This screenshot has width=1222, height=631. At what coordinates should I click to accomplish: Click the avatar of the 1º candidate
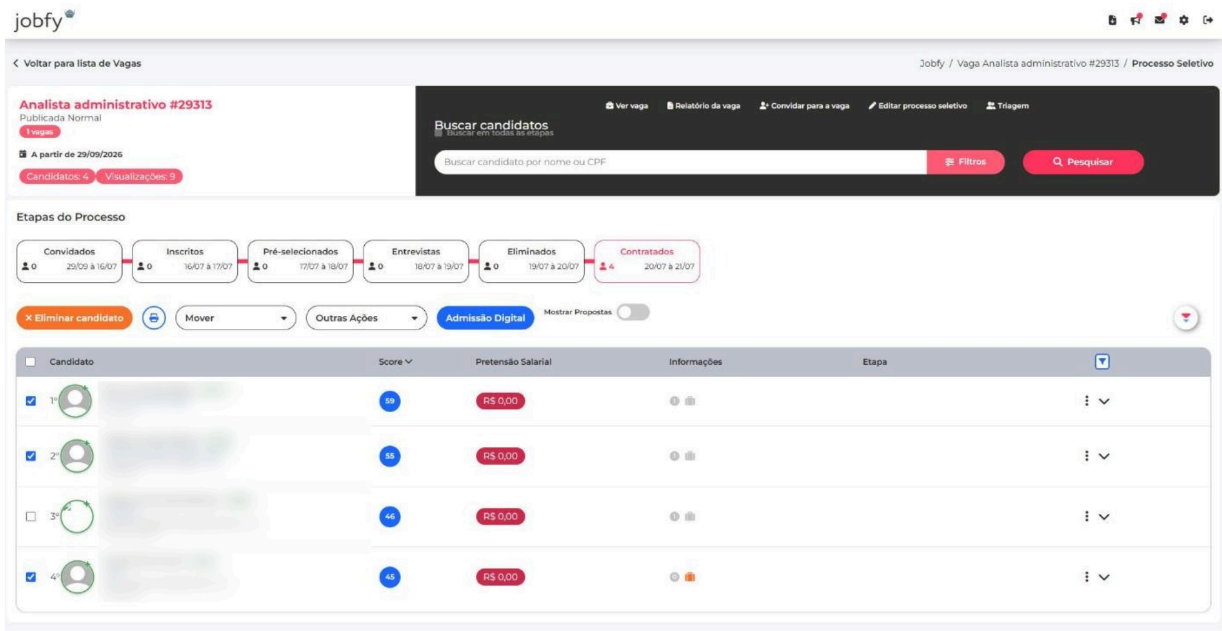[75, 401]
